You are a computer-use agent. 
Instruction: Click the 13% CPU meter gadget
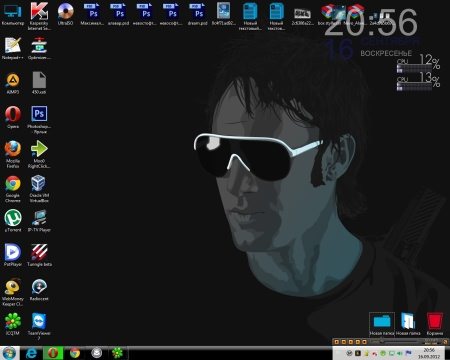click(418, 82)
